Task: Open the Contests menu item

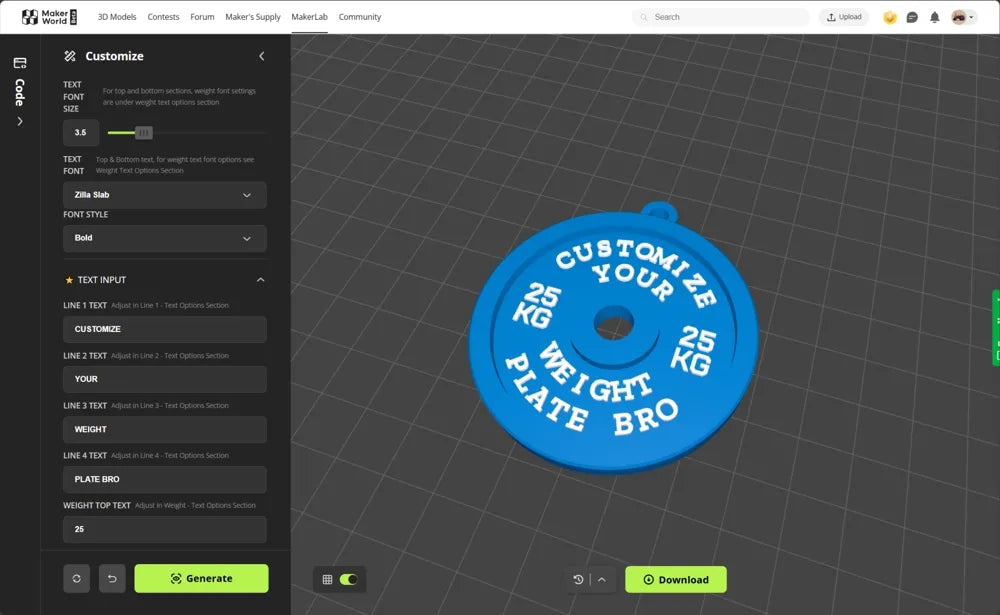Action: tap(163, 17)
